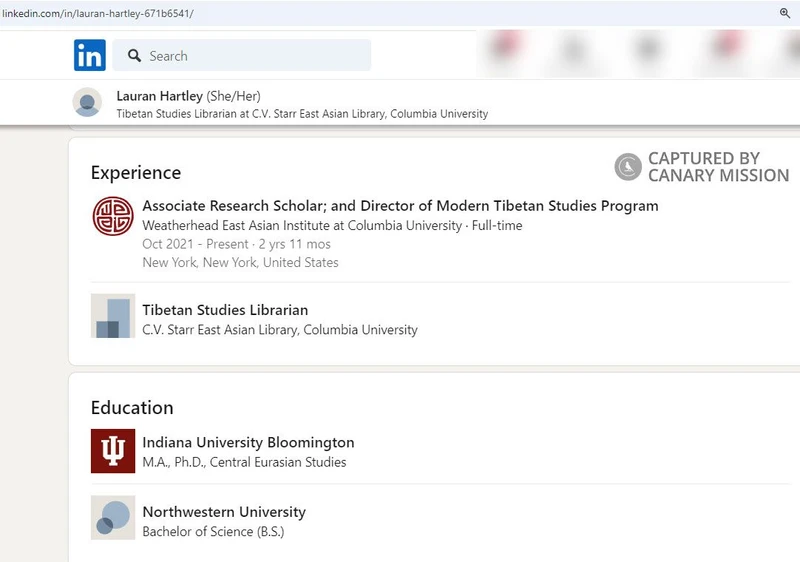Click the Northwestern University placeholder logo

coord(113,518)
